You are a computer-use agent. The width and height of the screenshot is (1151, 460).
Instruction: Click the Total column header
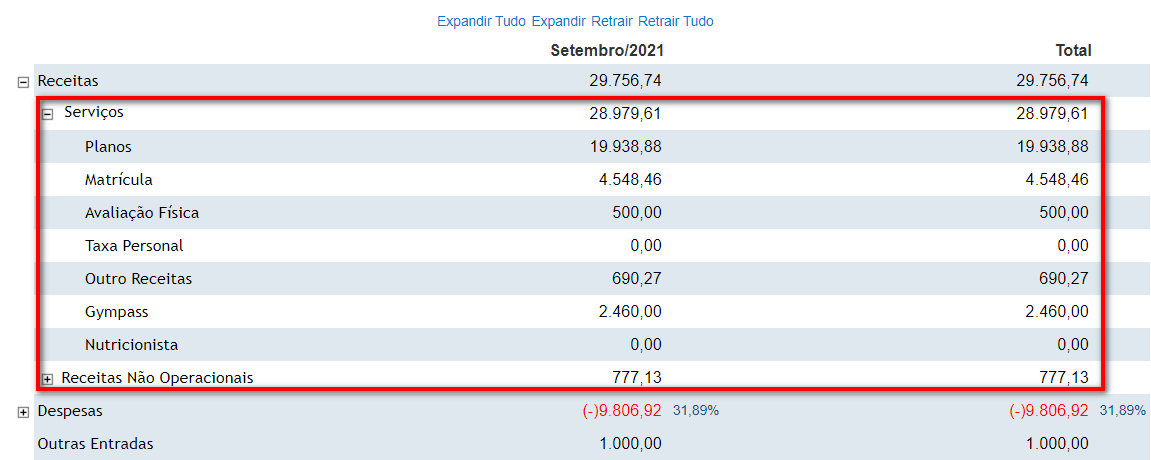click(x=1073, y=50)
